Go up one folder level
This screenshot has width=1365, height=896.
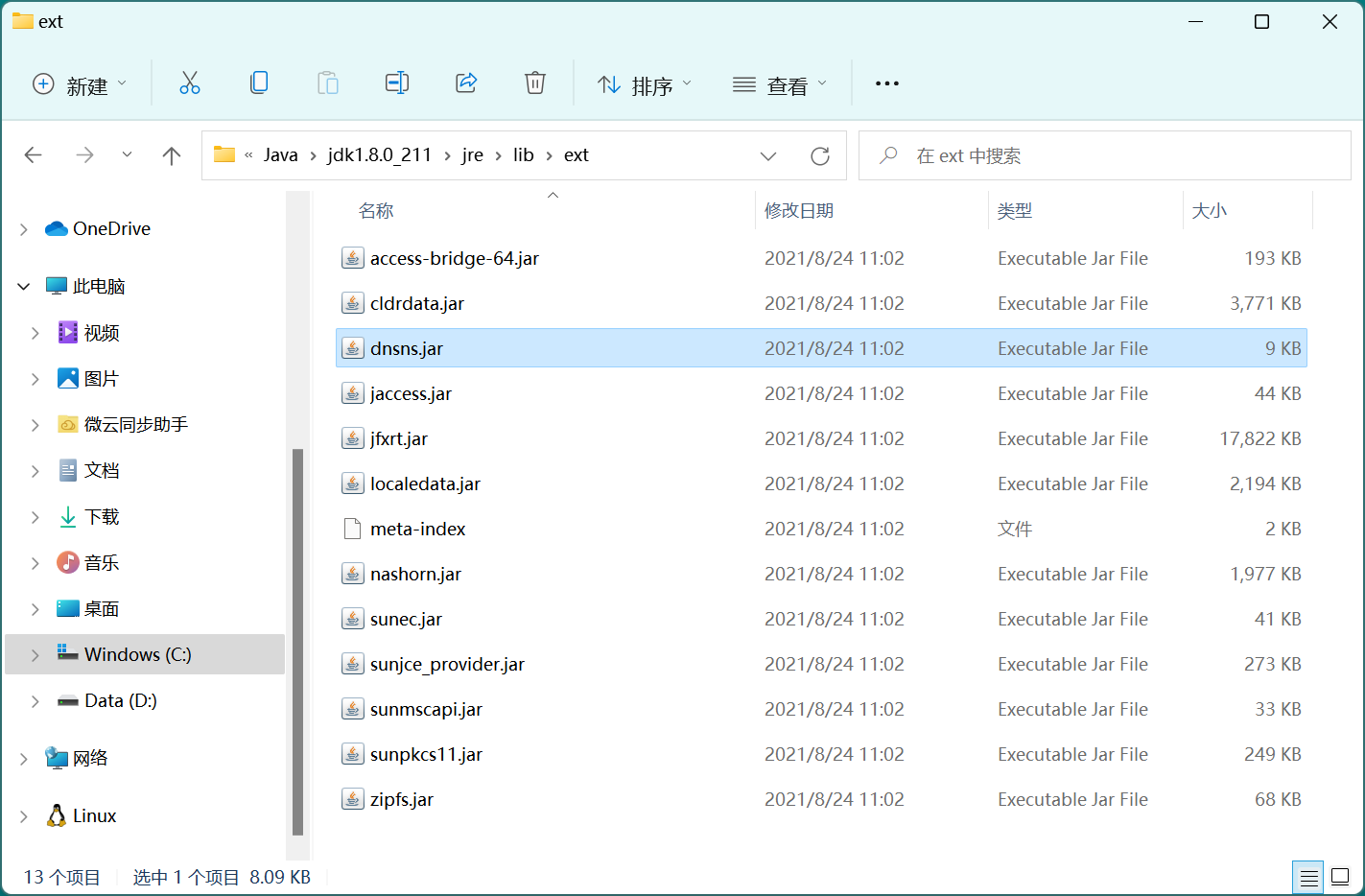pos(172,155)
